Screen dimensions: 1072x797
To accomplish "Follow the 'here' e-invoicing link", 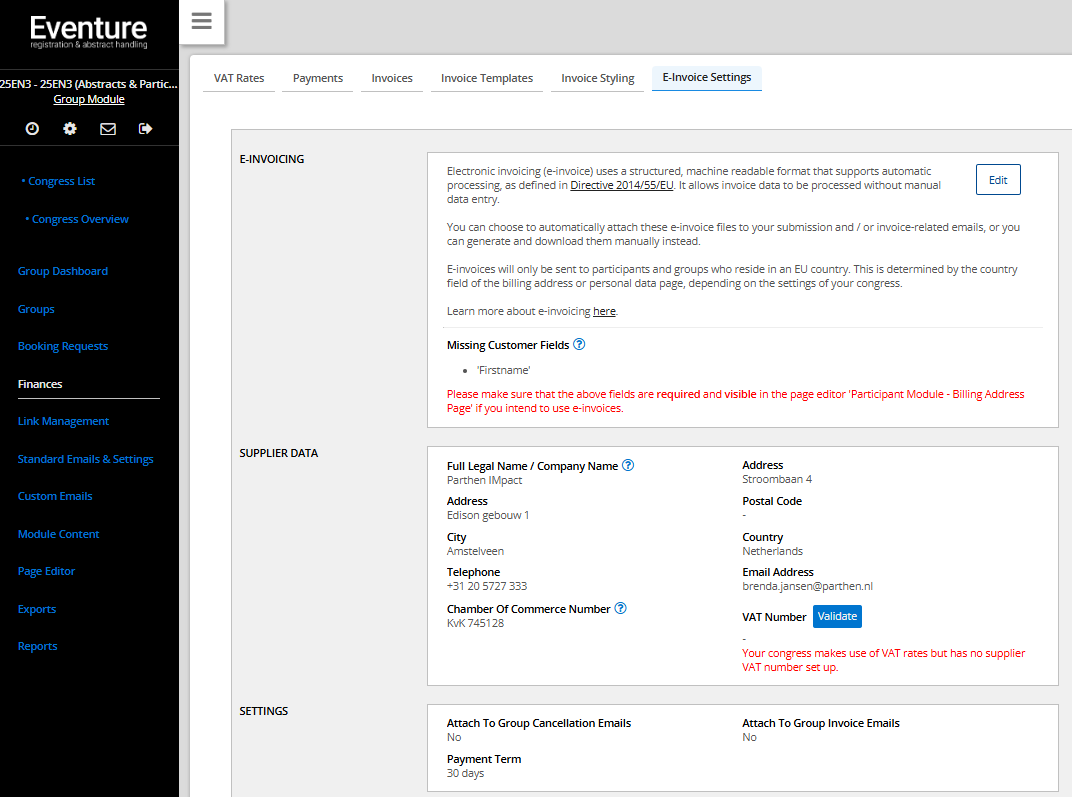I will [604, 312].
